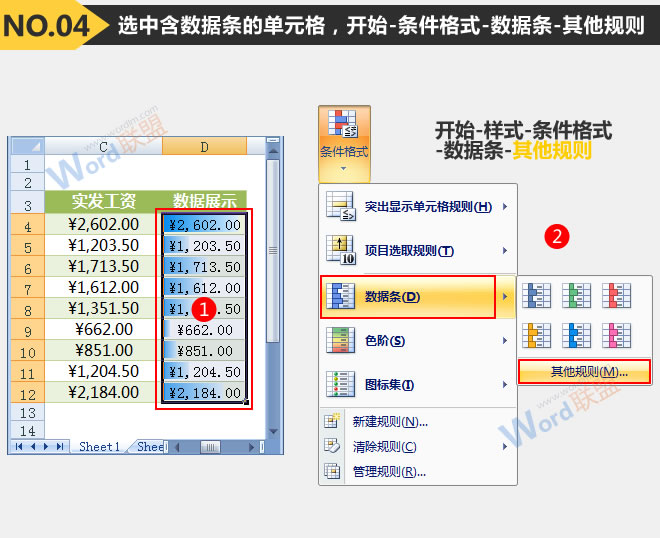The image size is (660, 538).
Task: Click horizontal scrollbar left arrow
Action: click(x=177, y=447)
